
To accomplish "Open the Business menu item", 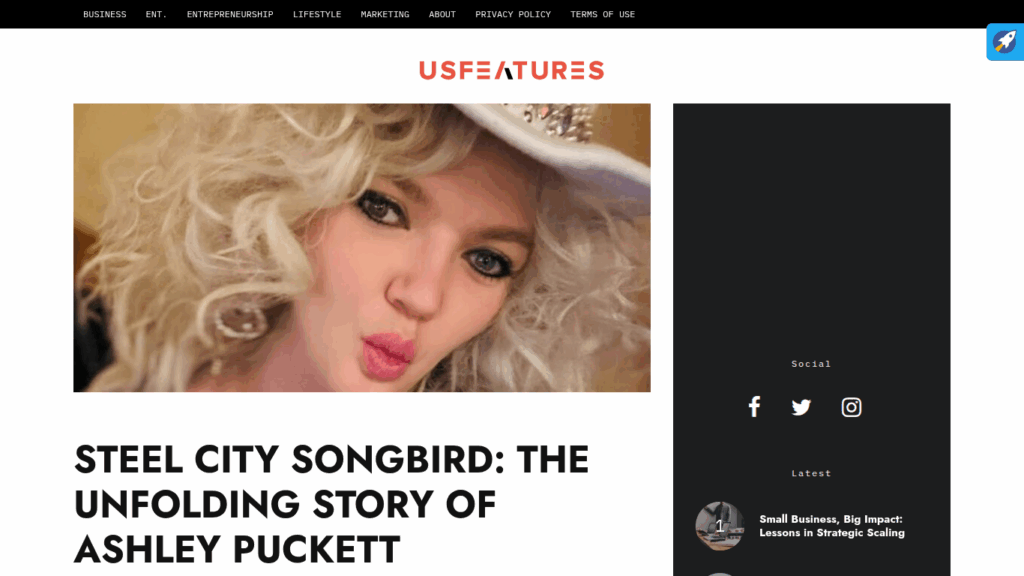I will [x=104, y=14].
